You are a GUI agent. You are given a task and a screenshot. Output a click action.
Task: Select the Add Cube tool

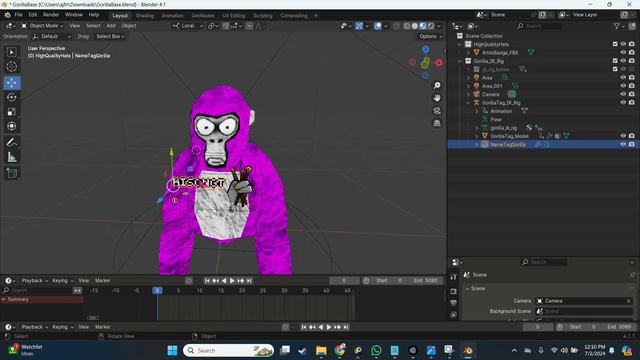[x=12, y=173]
